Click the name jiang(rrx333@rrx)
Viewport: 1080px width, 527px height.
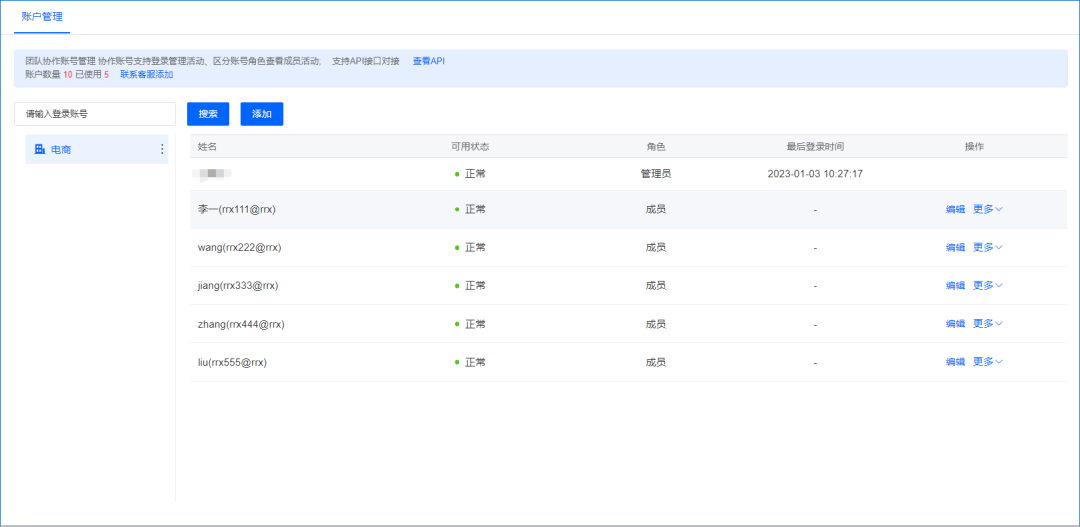238,285
